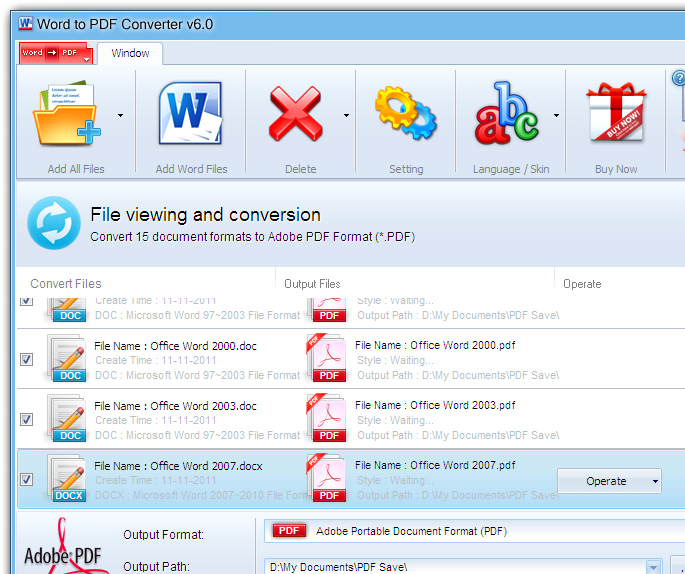Click Output Path text of Office Word 2003.pdf row

pyautogui.click(x=458, y=435)
